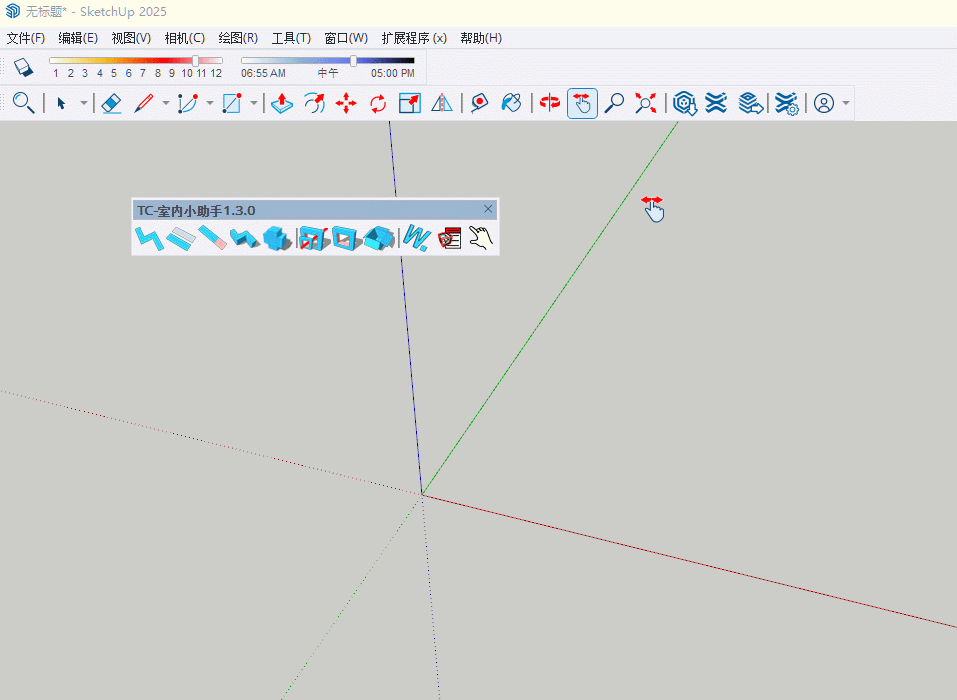957x700 pixels.
Task: Click the 05:00 PM sunset time label
Action: [x=392, y=73]
